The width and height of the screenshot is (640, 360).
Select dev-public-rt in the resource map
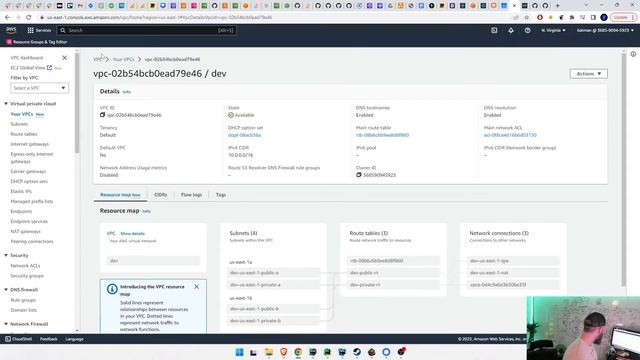click(x=393, y=273)
